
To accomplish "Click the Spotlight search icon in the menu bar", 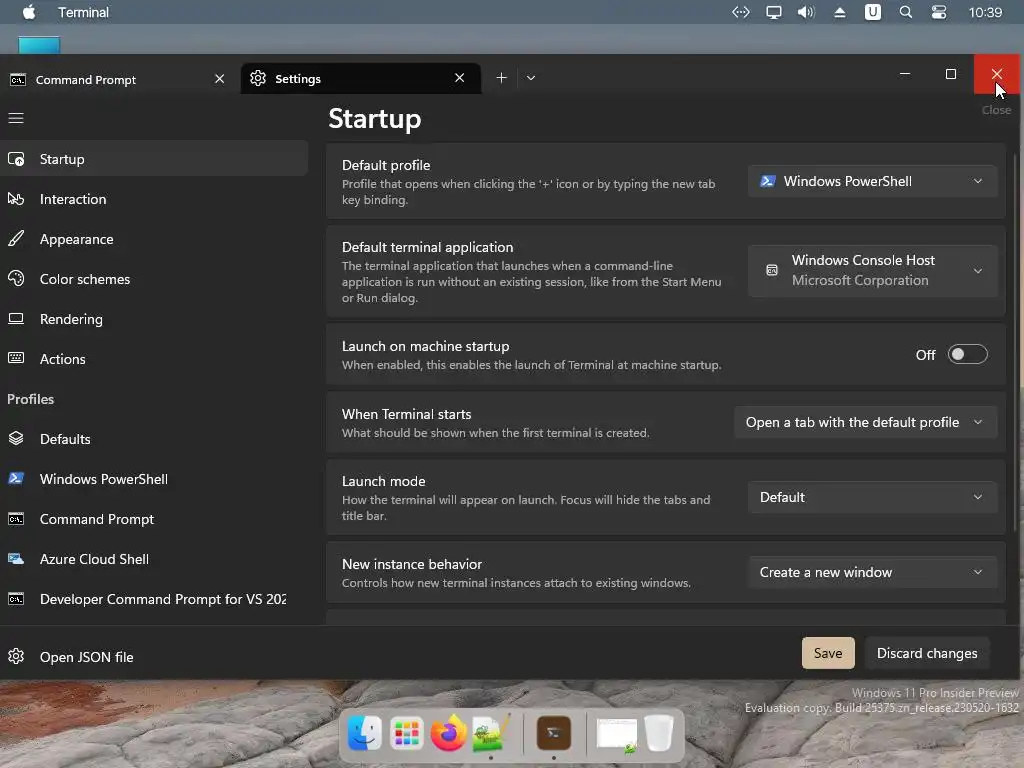I will 906,12.
